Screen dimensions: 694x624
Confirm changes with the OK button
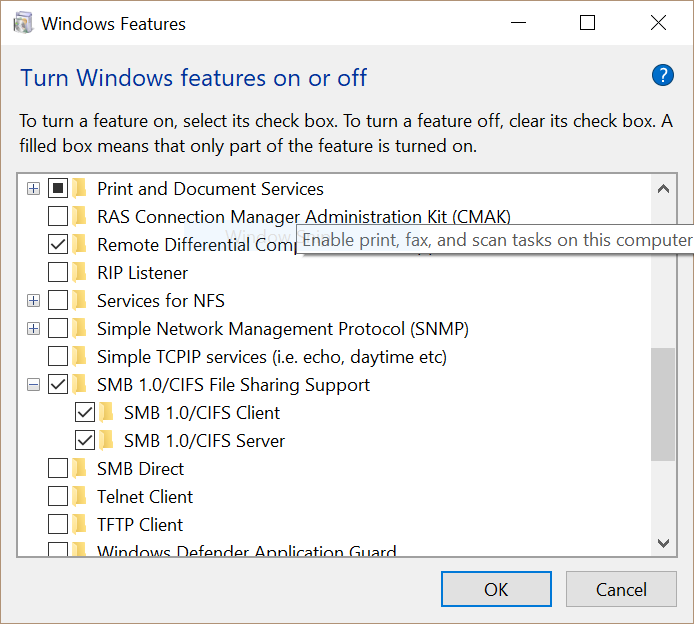(x=496, y=589)
